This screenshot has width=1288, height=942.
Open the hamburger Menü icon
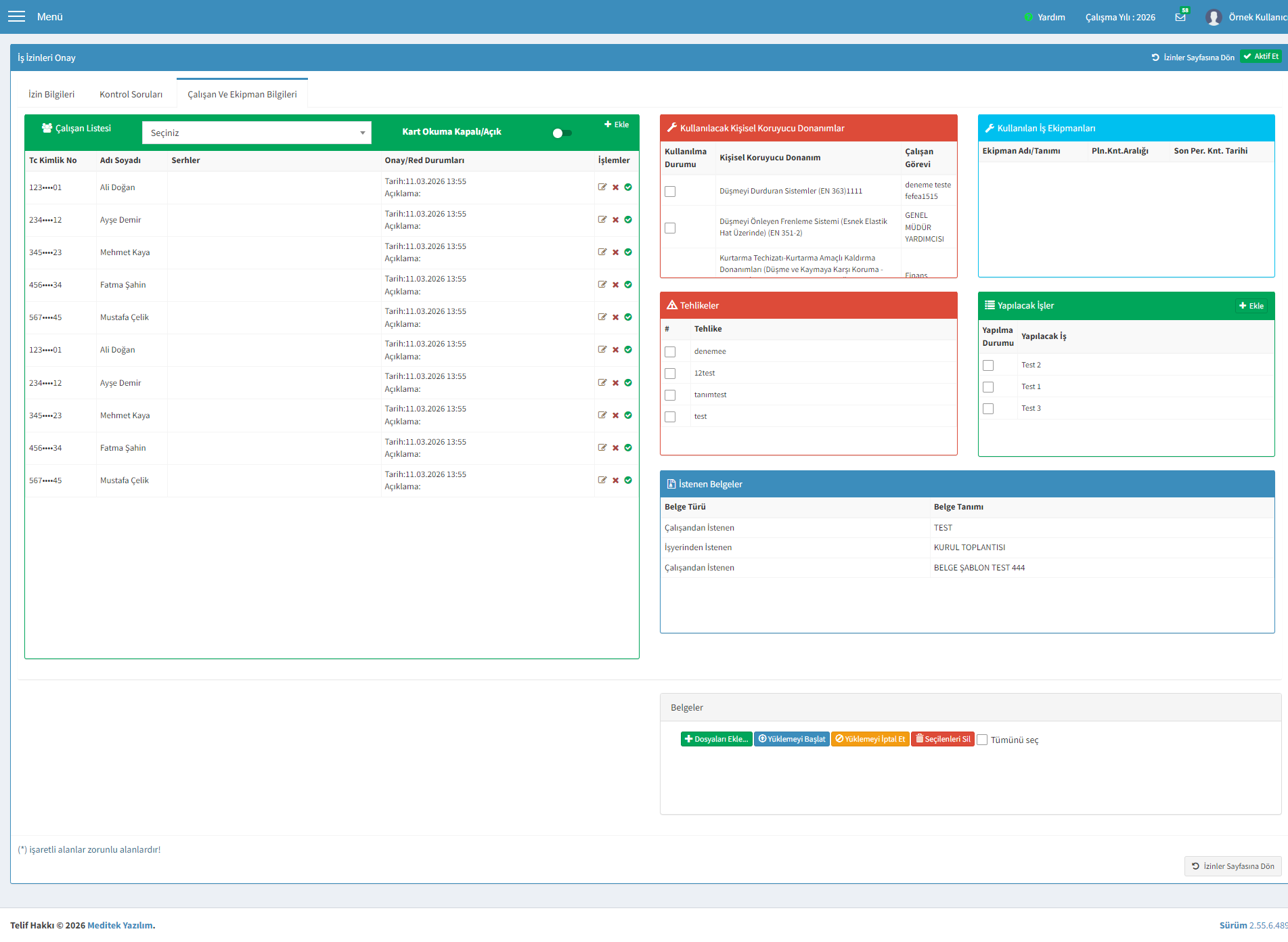click(x=16, y=16)
